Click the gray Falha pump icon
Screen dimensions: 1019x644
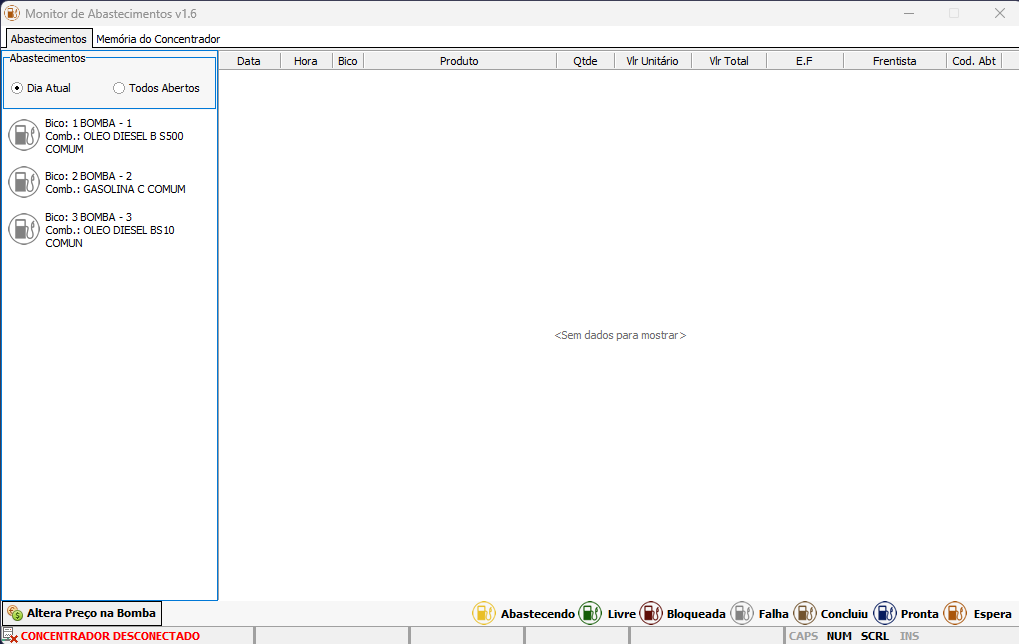click(742, 613)
